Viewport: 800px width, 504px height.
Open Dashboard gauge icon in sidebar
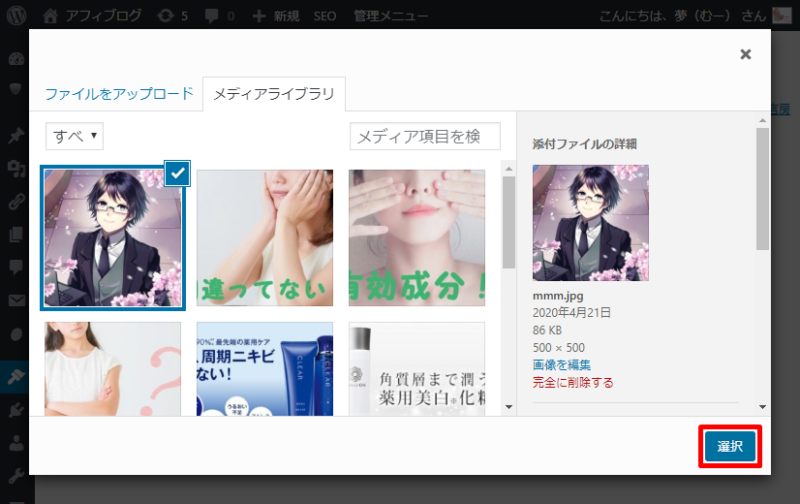(15, 58)
